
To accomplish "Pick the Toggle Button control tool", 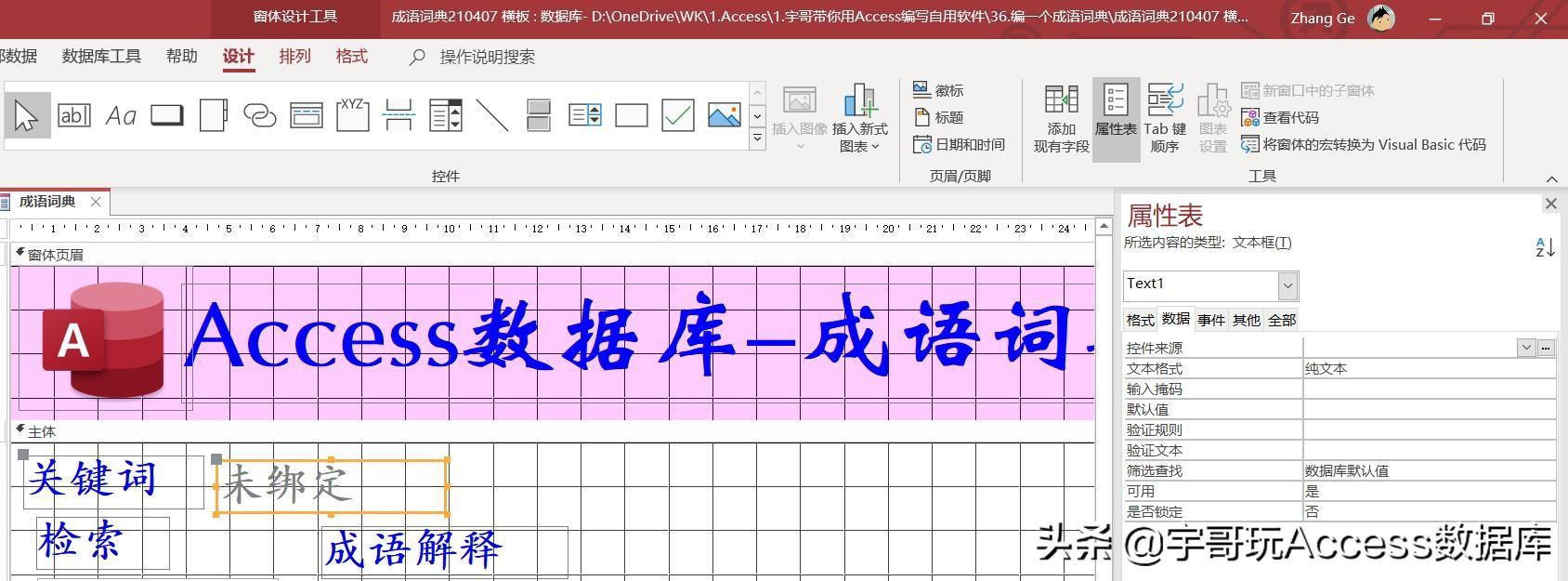I will [x=539, y=116].
